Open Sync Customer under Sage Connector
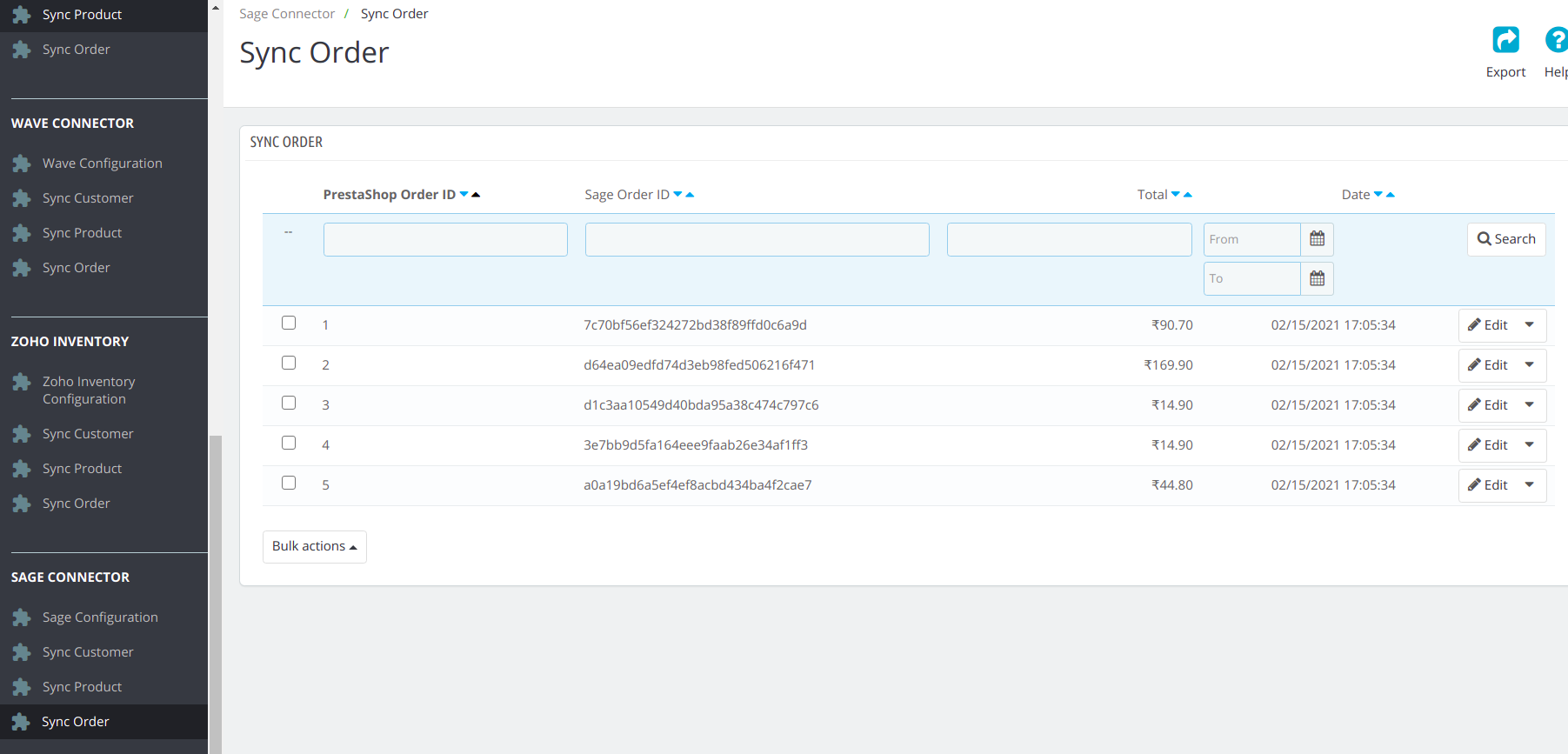This screenshot has height=754, width=1568. (88, 652)
